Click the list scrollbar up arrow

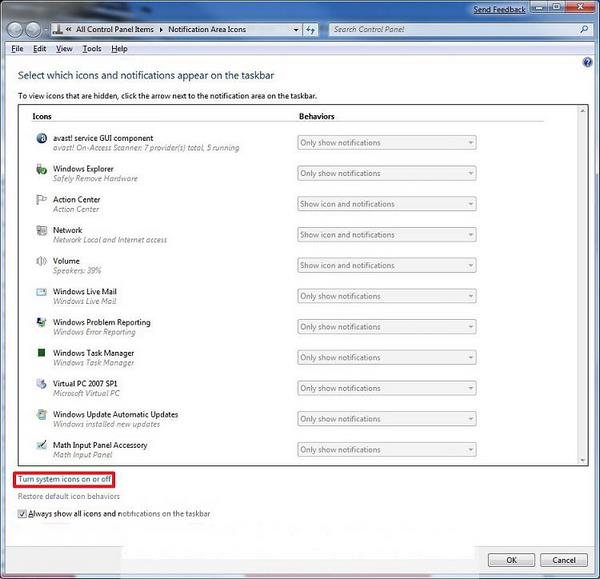click(x=582, y=111)
